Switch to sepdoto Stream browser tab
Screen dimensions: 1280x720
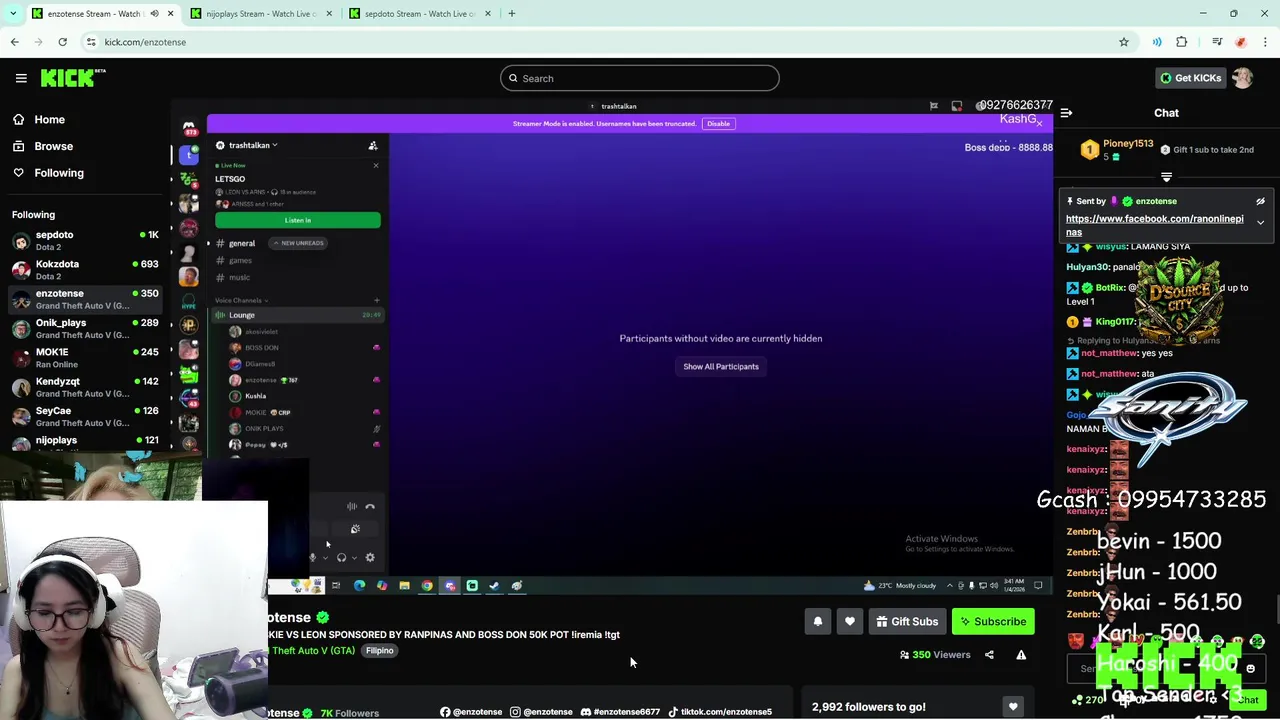pos(420,14)
